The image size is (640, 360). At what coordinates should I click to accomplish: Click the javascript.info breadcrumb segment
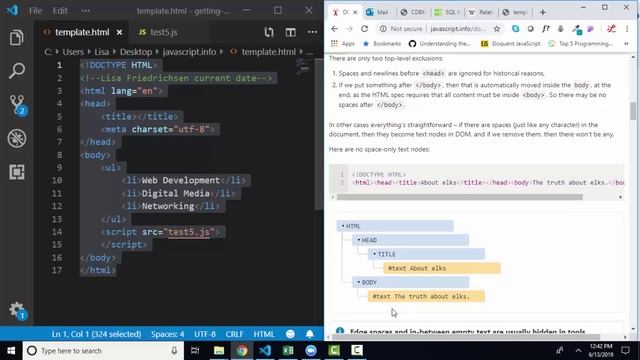click(x=189, y=52)
